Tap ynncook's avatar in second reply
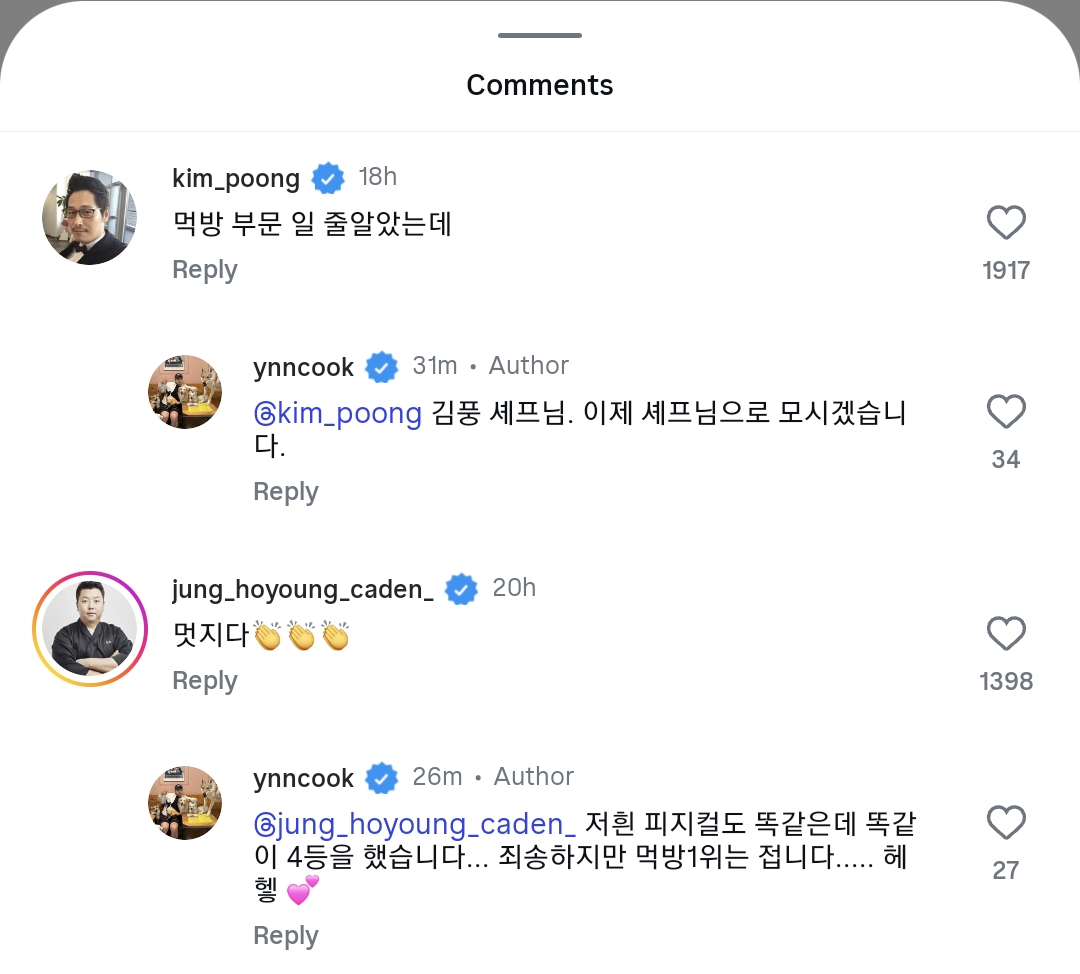 (185, 803)
